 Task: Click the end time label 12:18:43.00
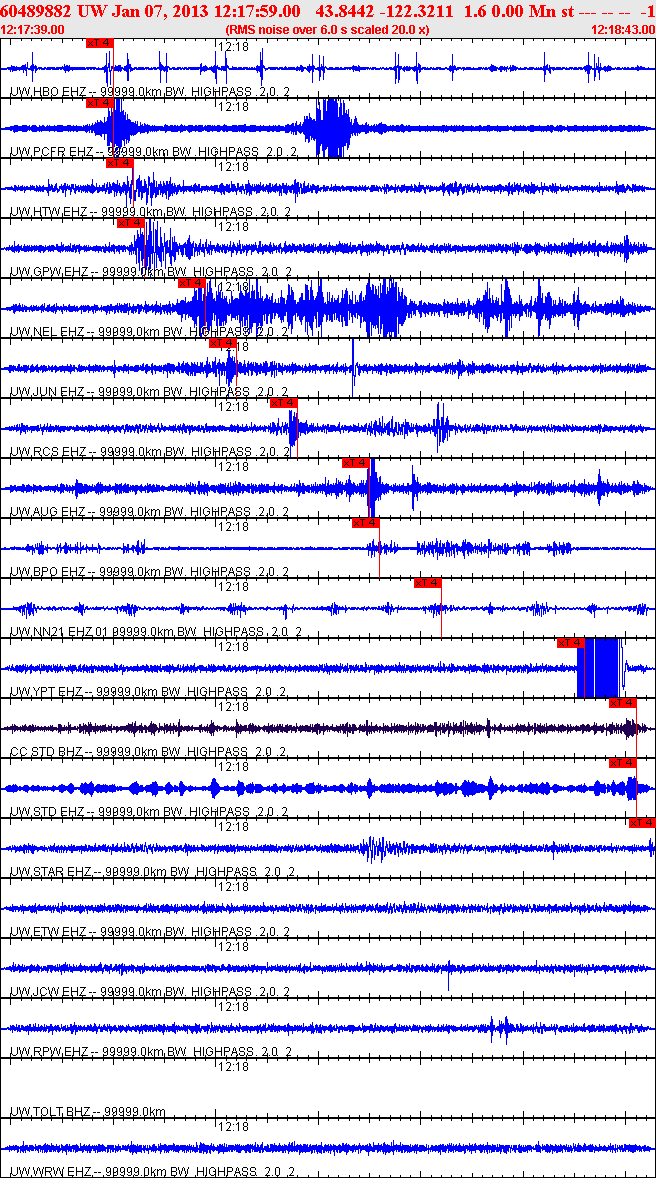622,29
